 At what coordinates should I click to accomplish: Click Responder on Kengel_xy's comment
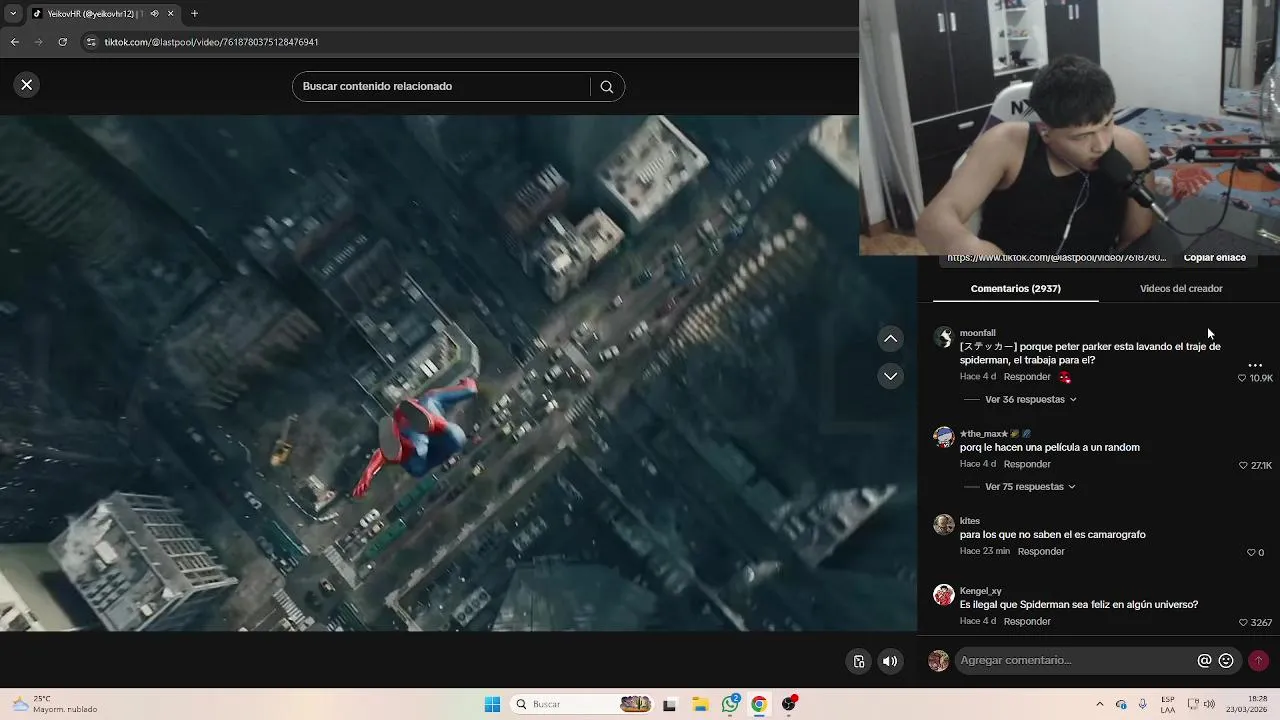1027,621
